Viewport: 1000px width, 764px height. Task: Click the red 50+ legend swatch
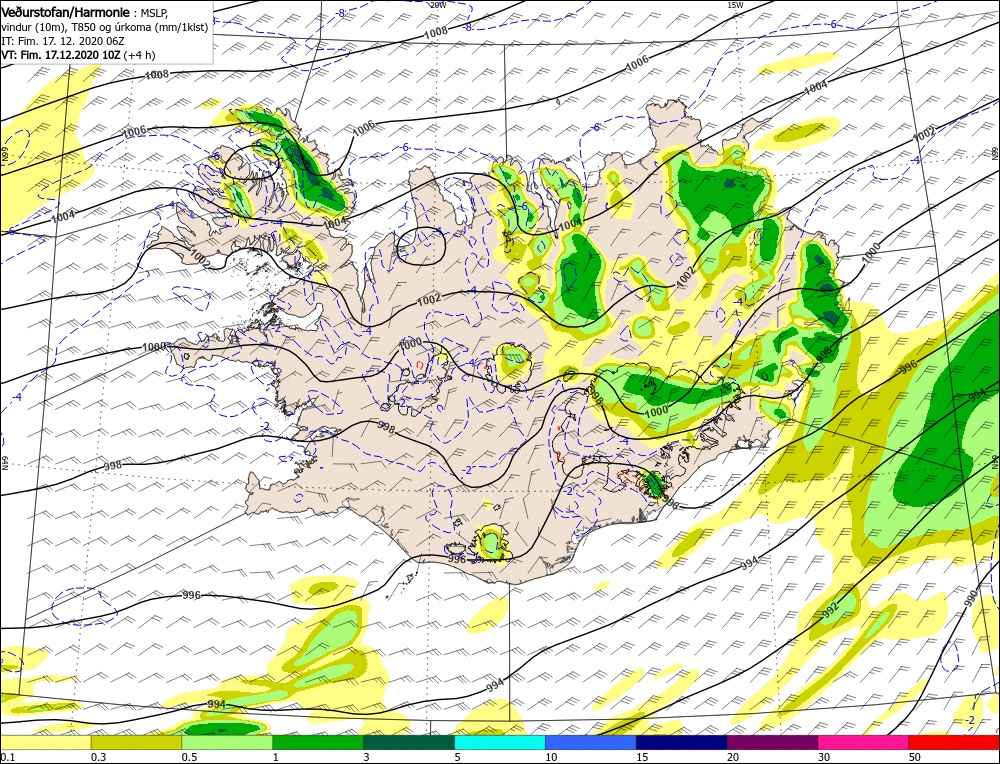click(x=954, y=742)
